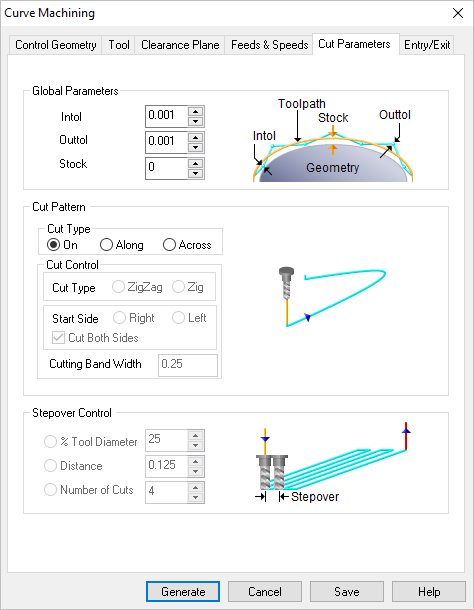Screen dimensions: 474x610
Task: Click the Cutting Band Width field
Action: (188, 365)
